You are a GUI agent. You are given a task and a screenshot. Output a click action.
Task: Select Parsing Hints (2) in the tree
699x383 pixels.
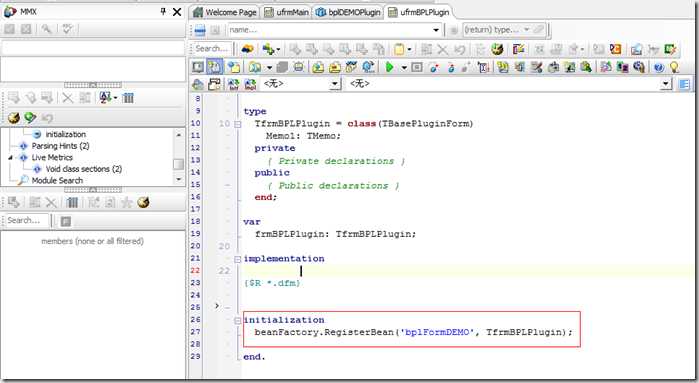tap(60, 146)
